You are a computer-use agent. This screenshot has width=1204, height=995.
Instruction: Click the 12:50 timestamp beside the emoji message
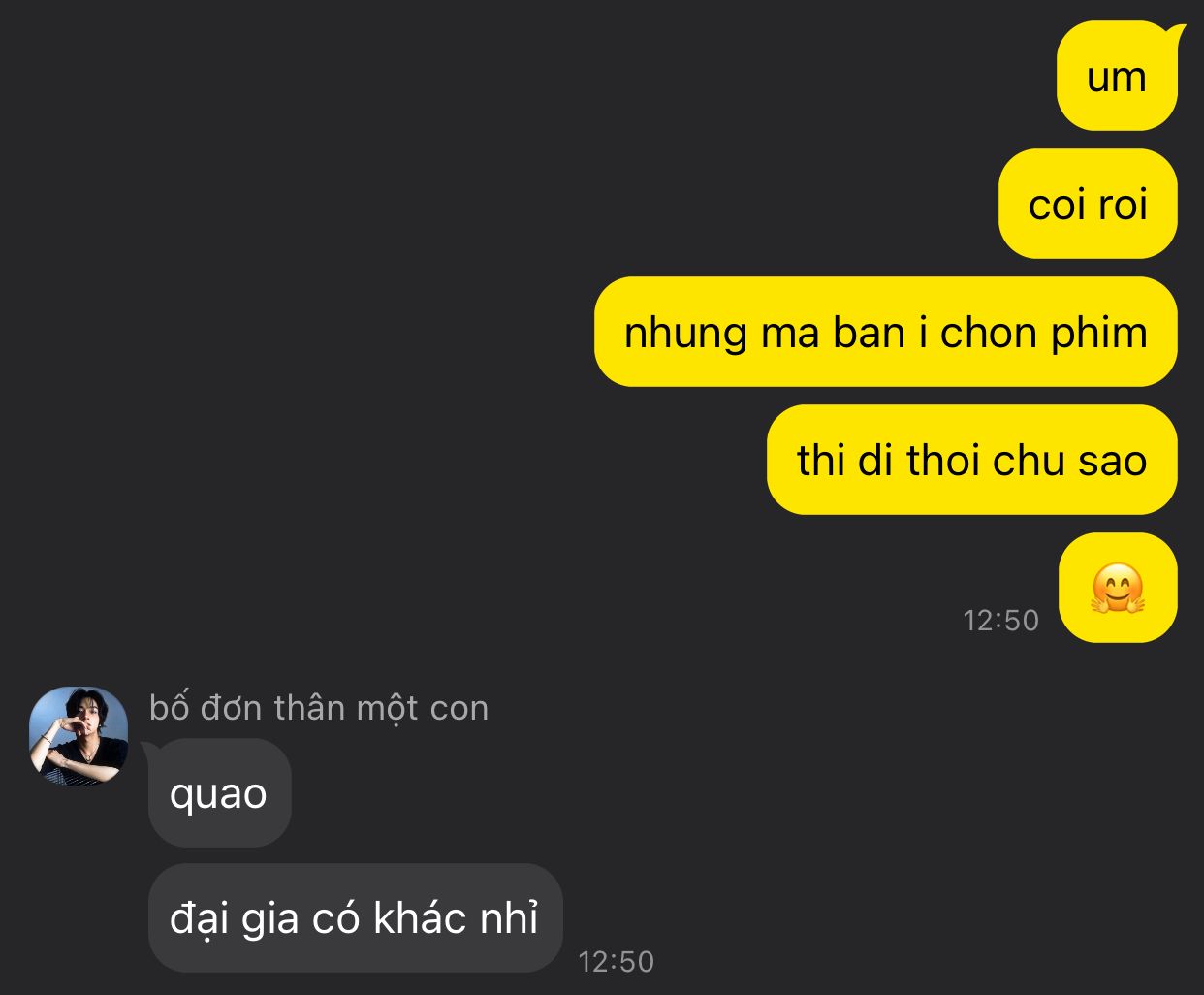(1000, 621)
